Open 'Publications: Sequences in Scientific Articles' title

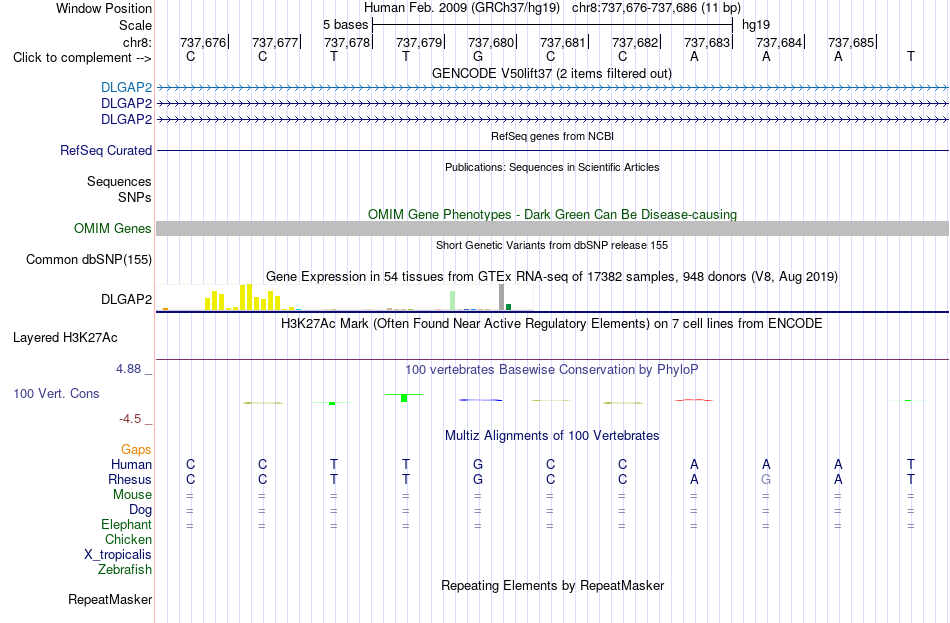pyautogui.click(x=552, y=167)
